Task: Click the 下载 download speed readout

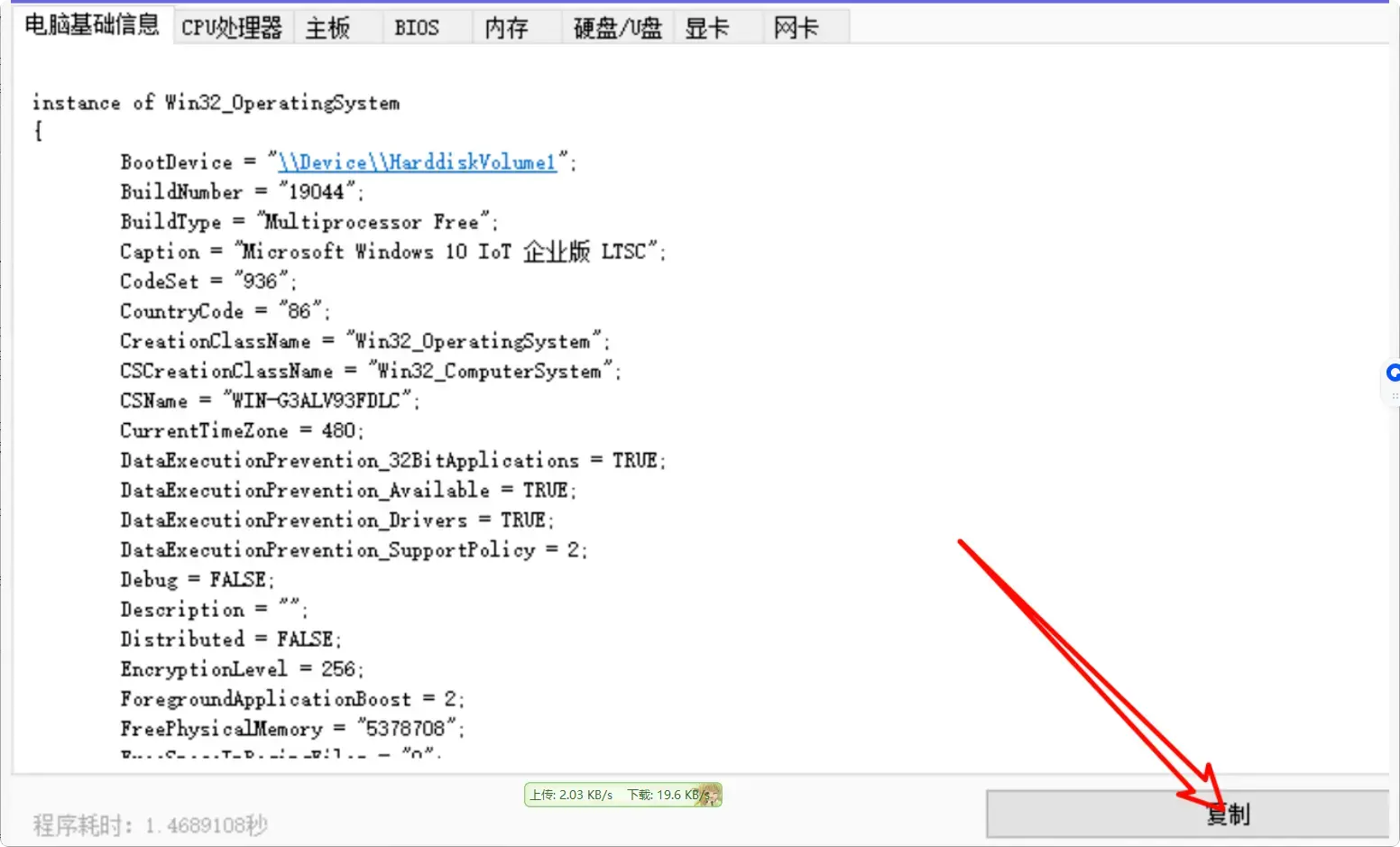Action: [663, 795]
